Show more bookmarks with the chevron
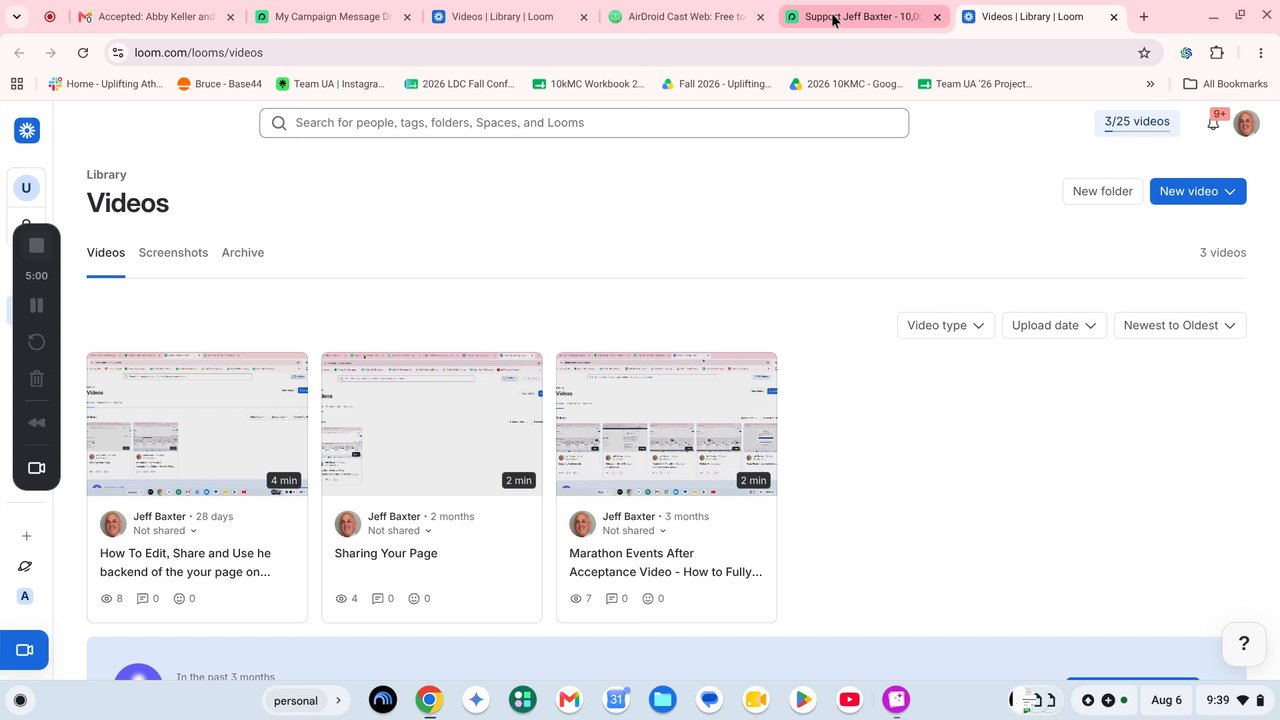Screen dimensions: 1280x720 [x=1150, y=84]
